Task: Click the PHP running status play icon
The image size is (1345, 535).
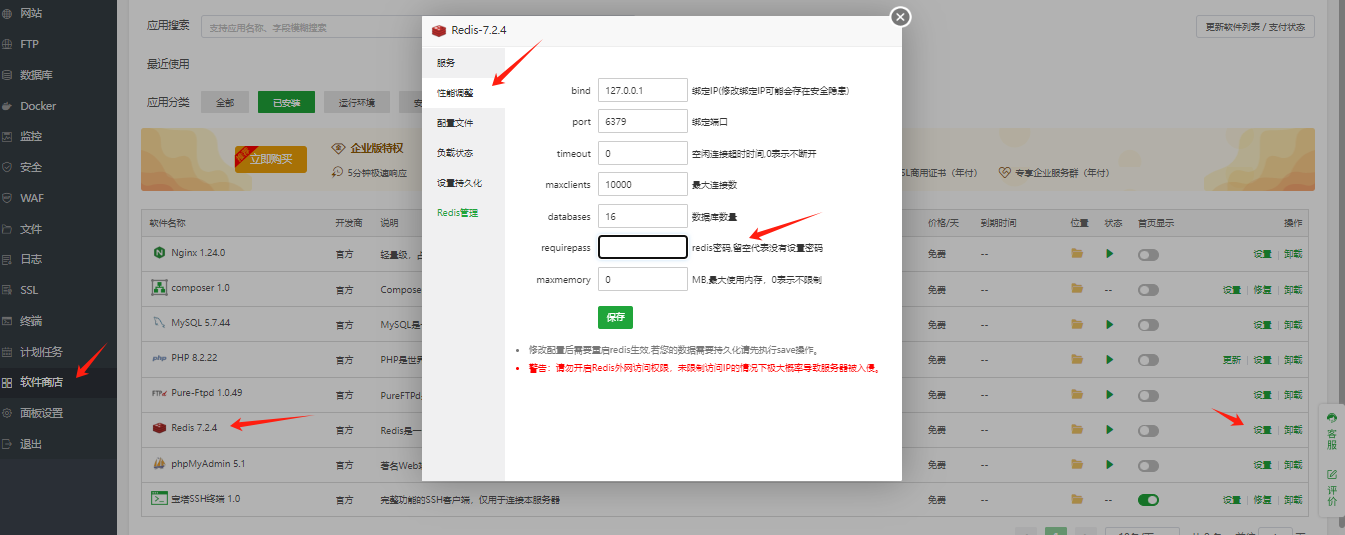Action: pos(1109,359)
